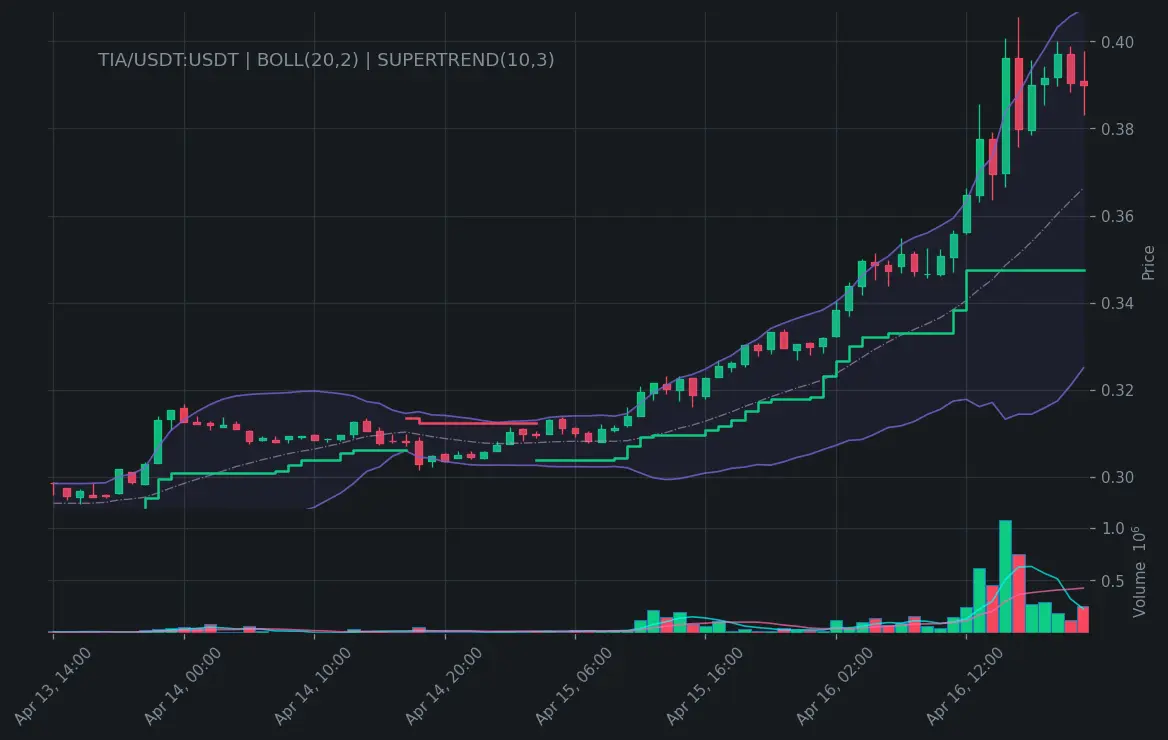Click the 0.30 price axis label
Screen dimensions: 1168x740
point(1117,478)
